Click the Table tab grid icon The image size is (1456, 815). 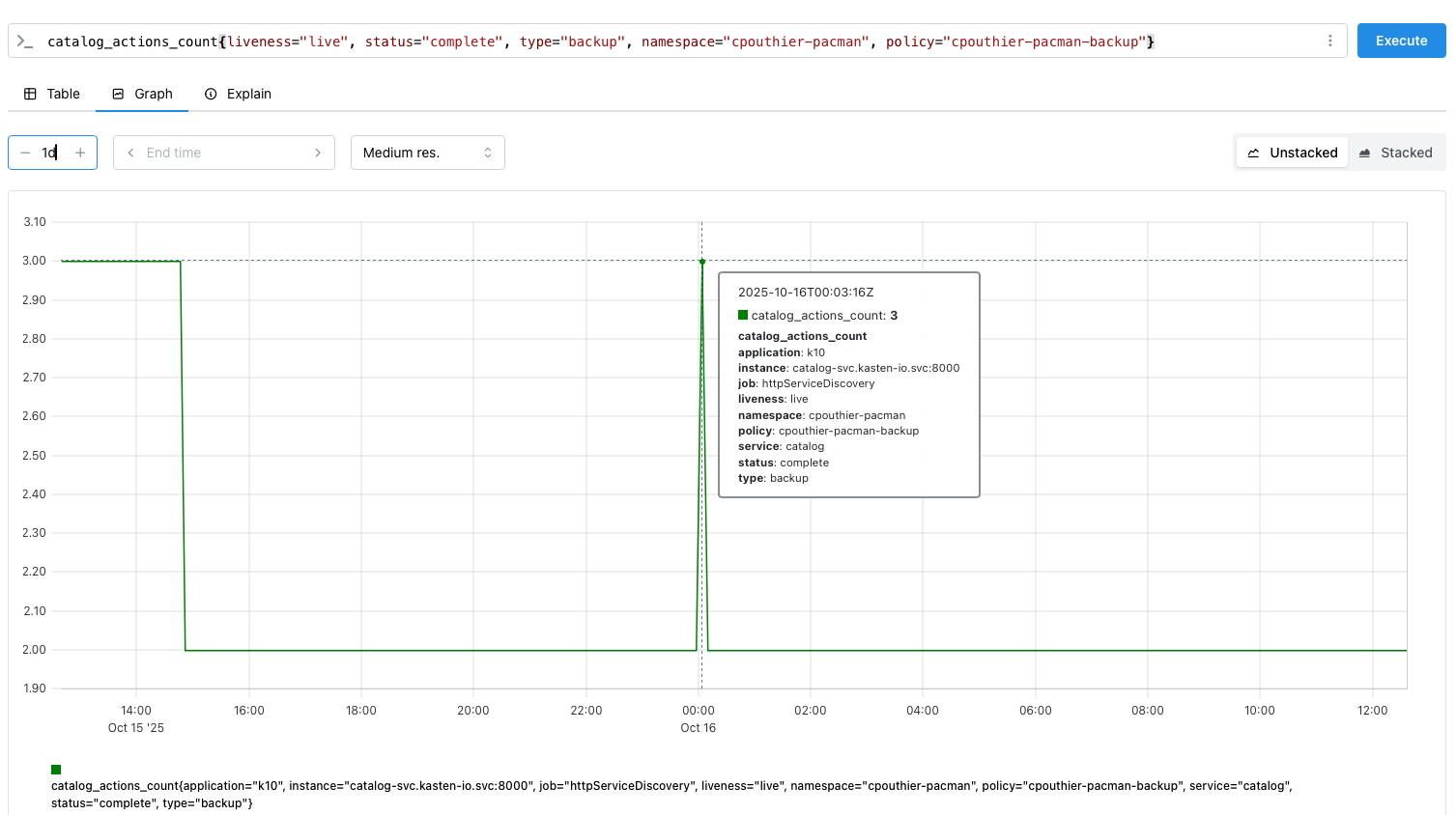click(x=30, y=94)
